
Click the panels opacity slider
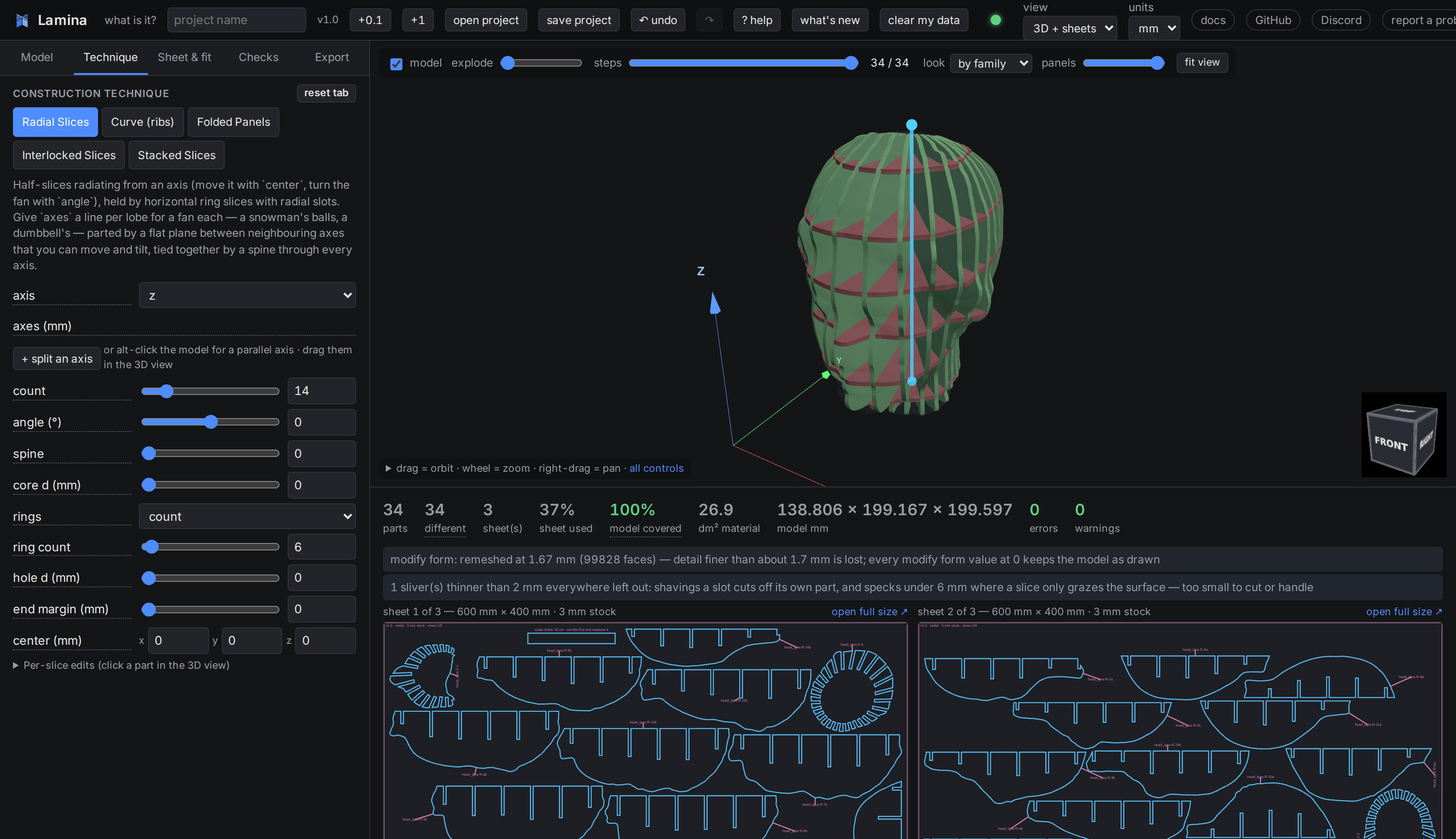(x=1124, y=63)
